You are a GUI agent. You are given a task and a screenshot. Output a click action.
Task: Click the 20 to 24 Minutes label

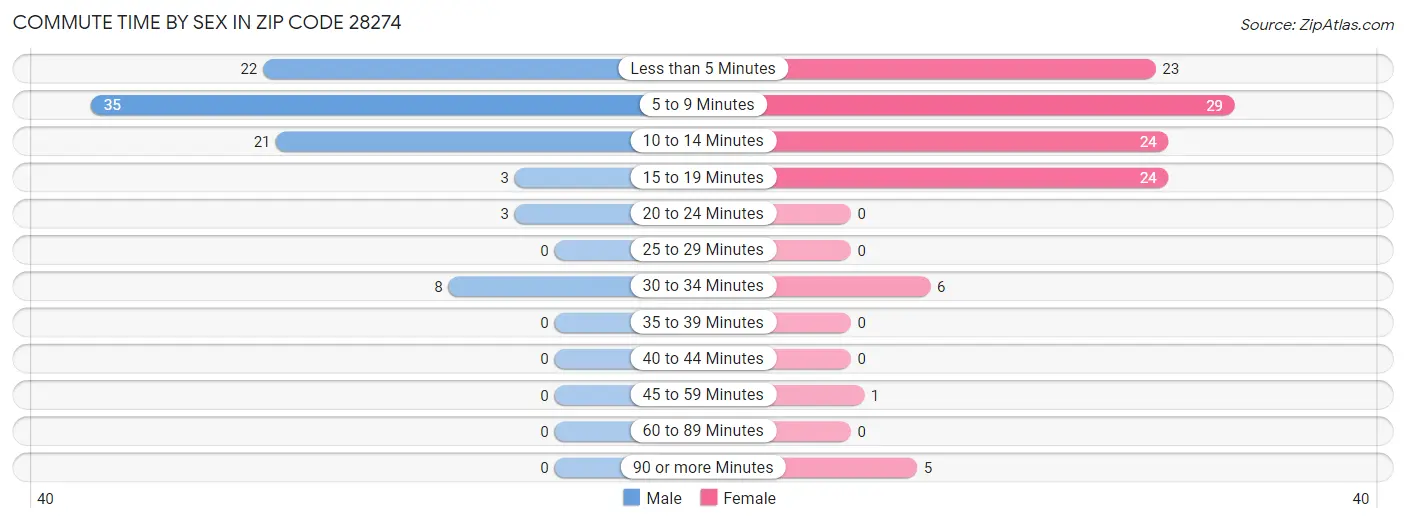point(703,214)
